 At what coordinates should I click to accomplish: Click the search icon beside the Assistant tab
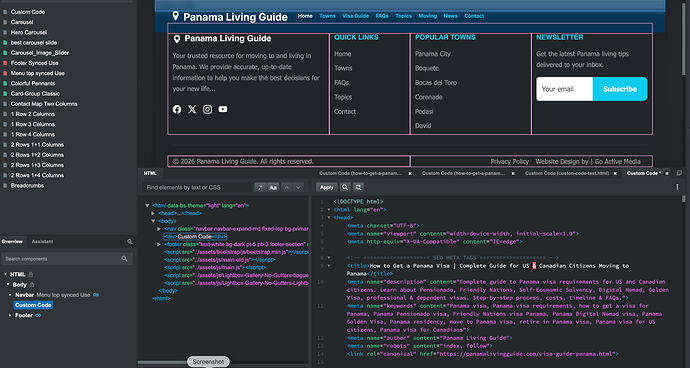130,242
